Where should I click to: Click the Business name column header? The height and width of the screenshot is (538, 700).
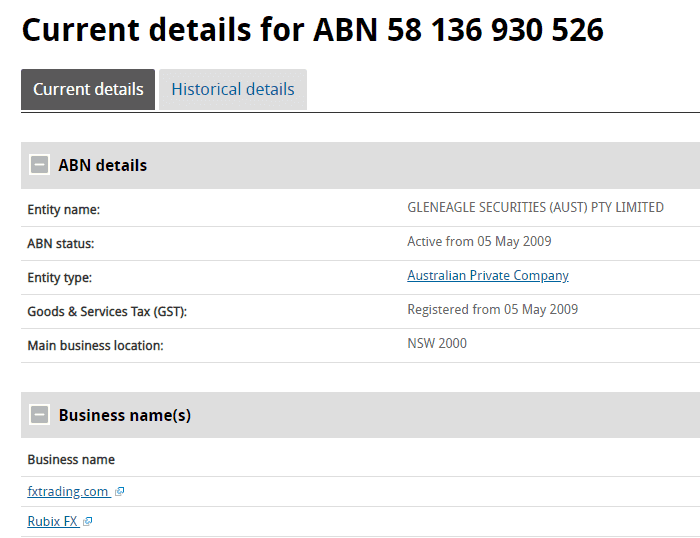coord(71,460)
